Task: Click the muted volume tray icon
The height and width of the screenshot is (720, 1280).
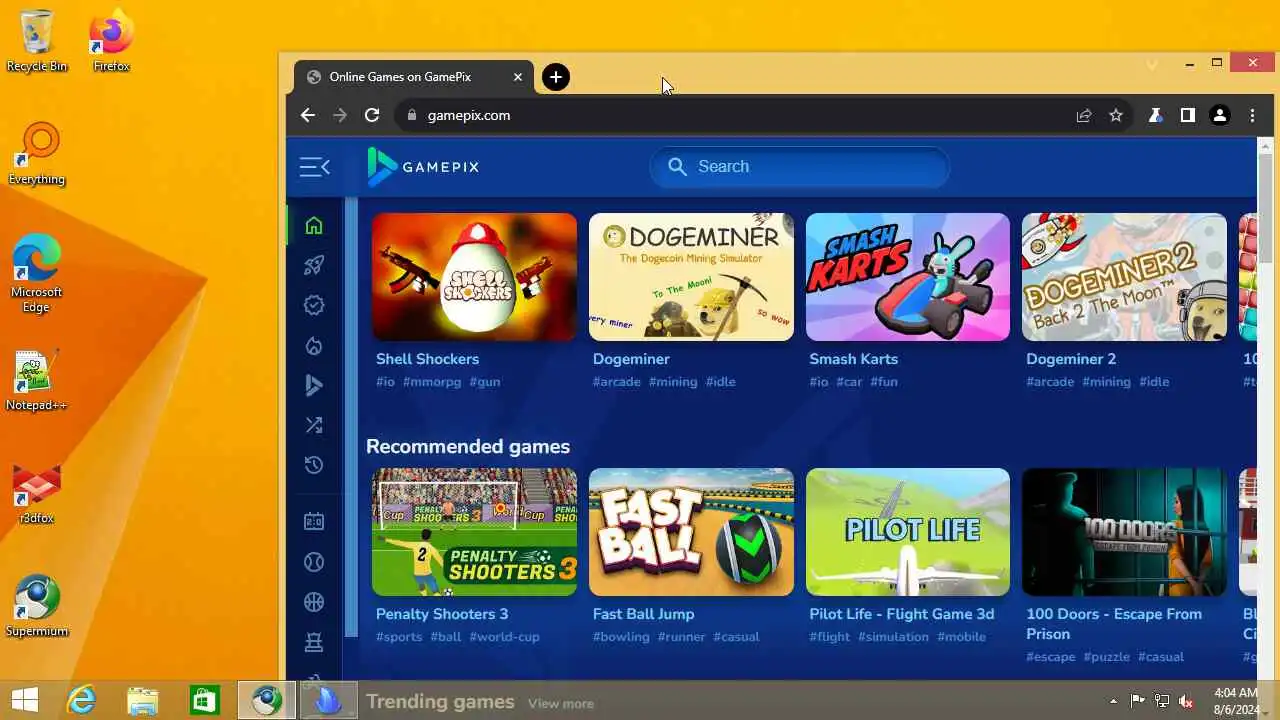Action: pos(1186,701)
